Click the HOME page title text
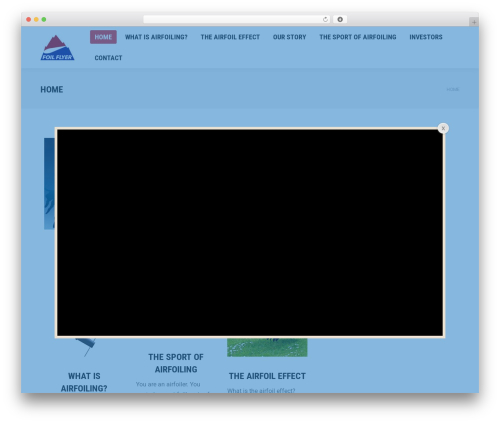 [x=52, y=89]
